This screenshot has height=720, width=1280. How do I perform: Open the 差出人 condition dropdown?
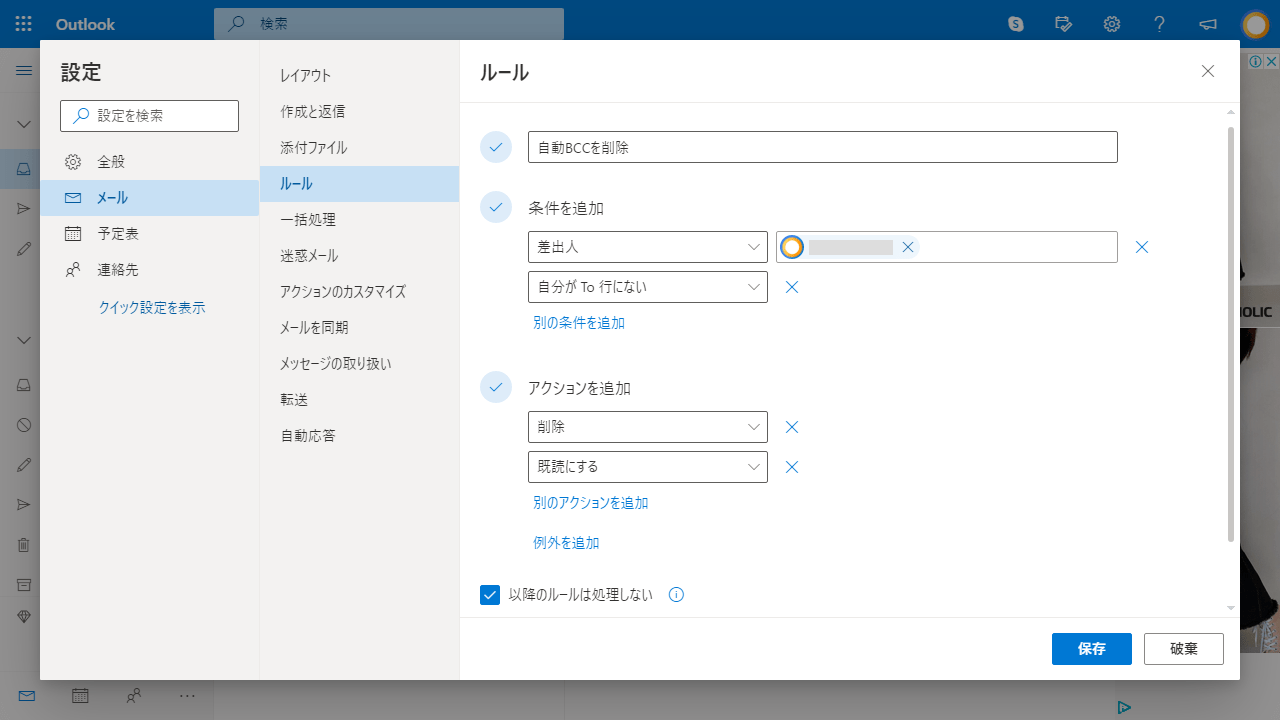pos(647,247)
